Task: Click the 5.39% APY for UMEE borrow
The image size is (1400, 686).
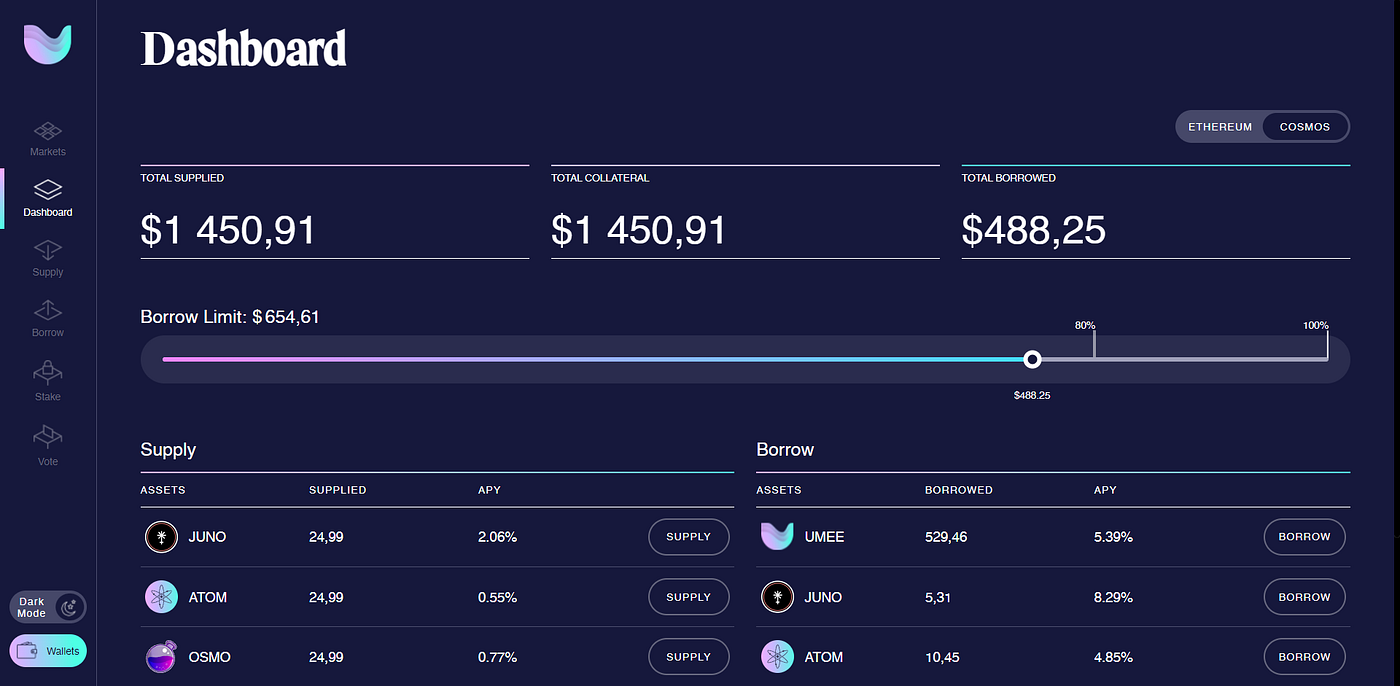Action: [1113, 537]
